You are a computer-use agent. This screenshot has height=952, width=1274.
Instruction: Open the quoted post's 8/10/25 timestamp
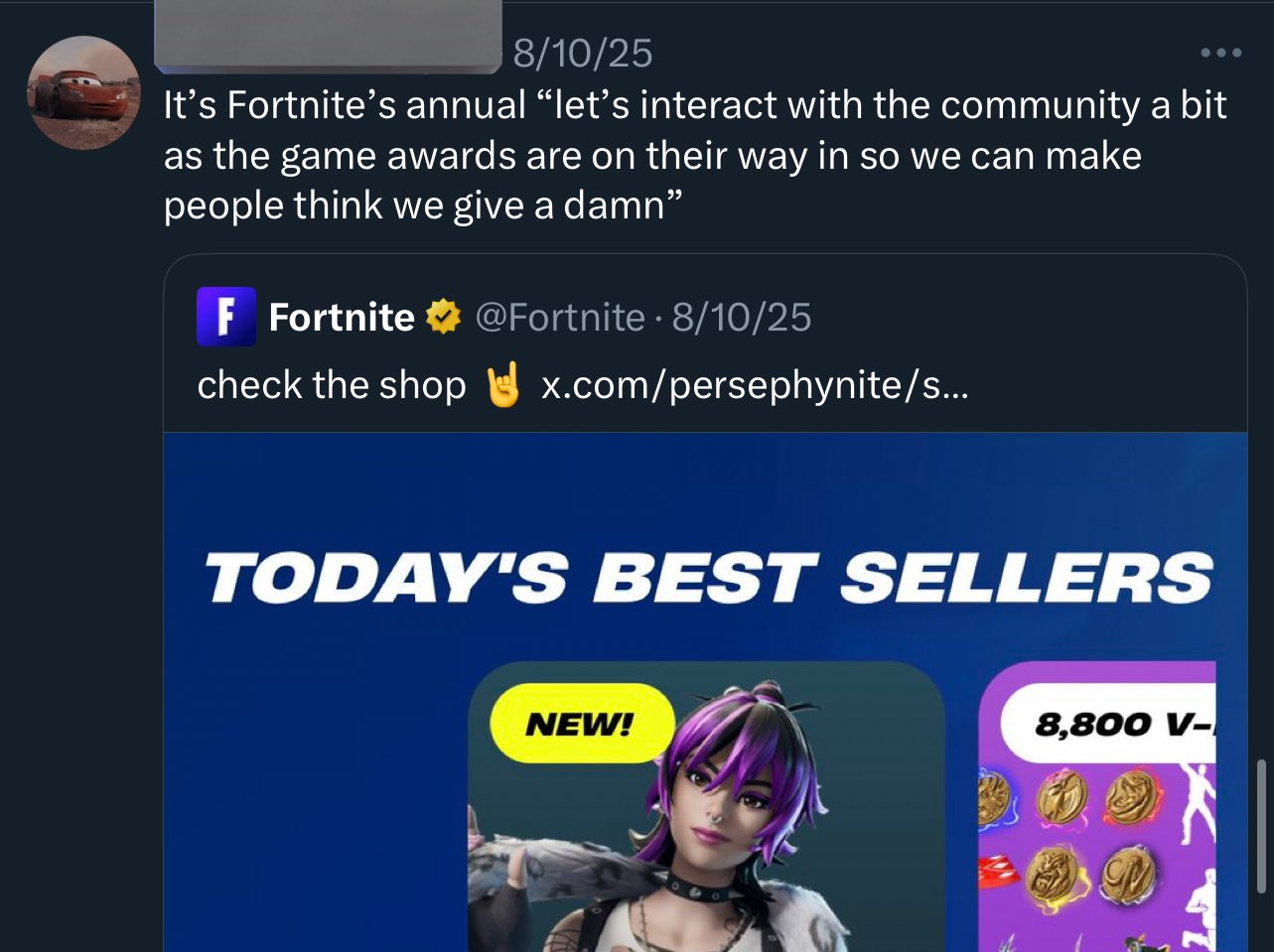(742, 318)
